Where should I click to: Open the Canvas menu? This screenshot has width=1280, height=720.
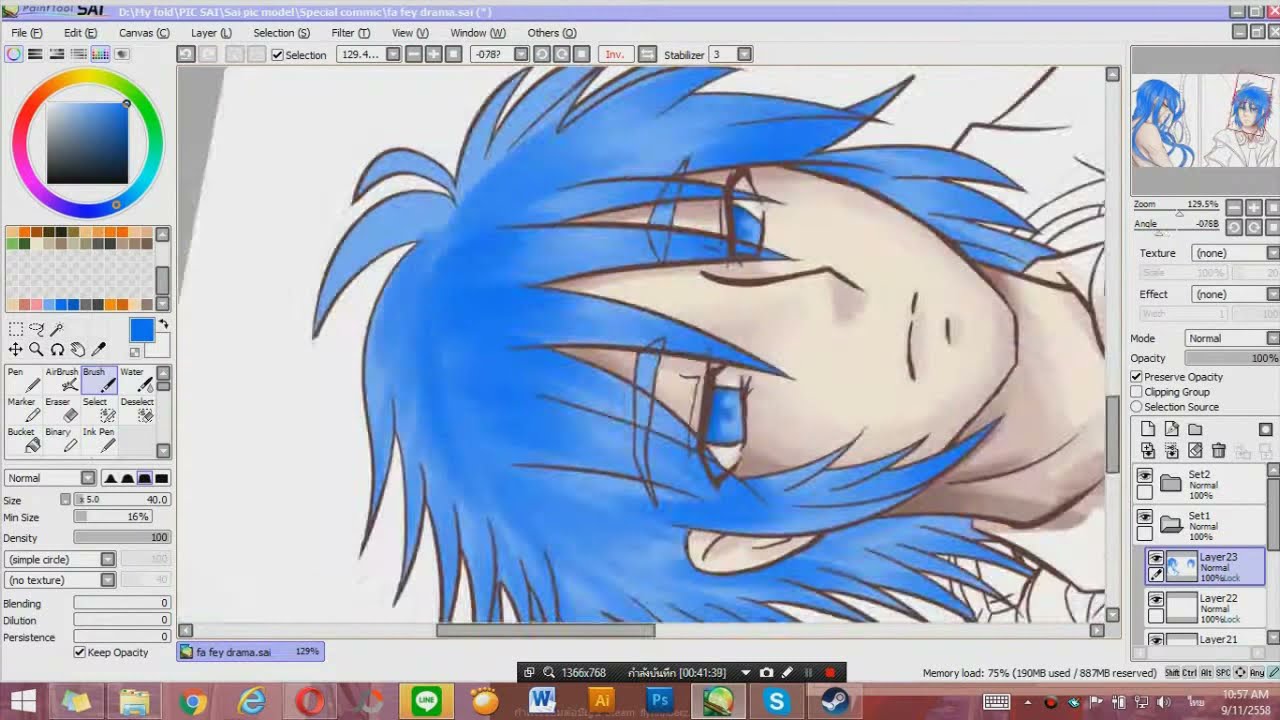pos(144,33)
